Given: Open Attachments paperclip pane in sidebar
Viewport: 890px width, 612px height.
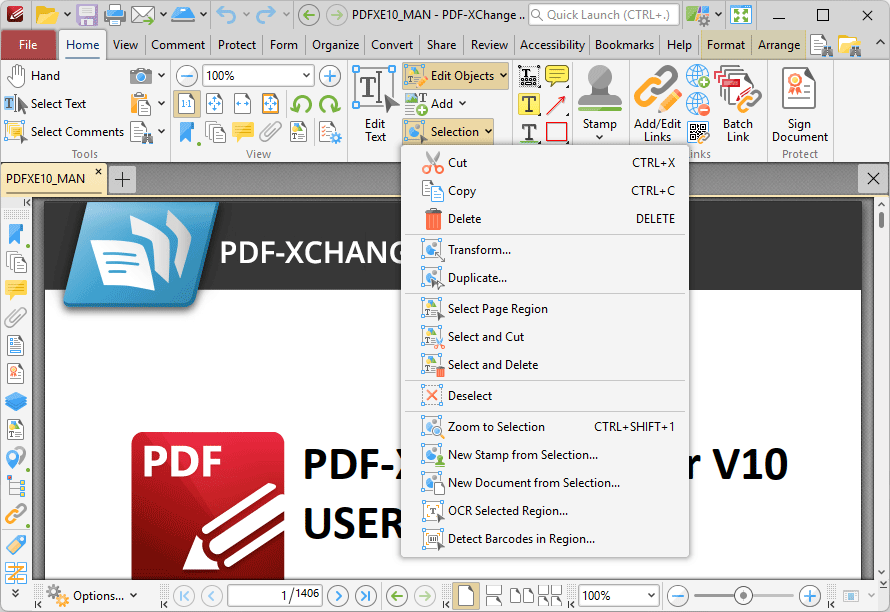Looking at the screenshot, I should pos(16,317).
